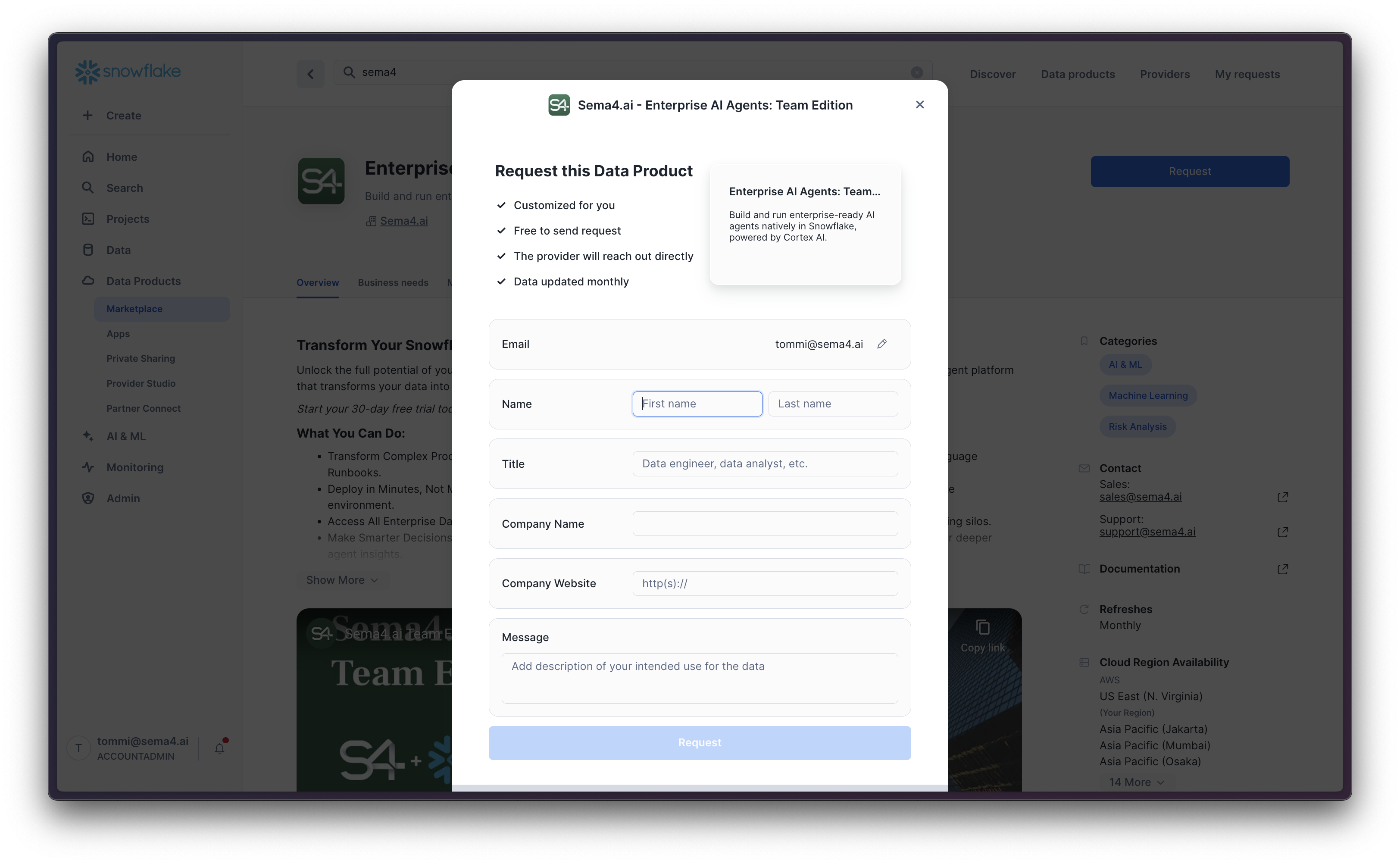This screenshot has width=1400, height=864.
Task: Click the Copy link icon
Action: (x=982, y=627)
